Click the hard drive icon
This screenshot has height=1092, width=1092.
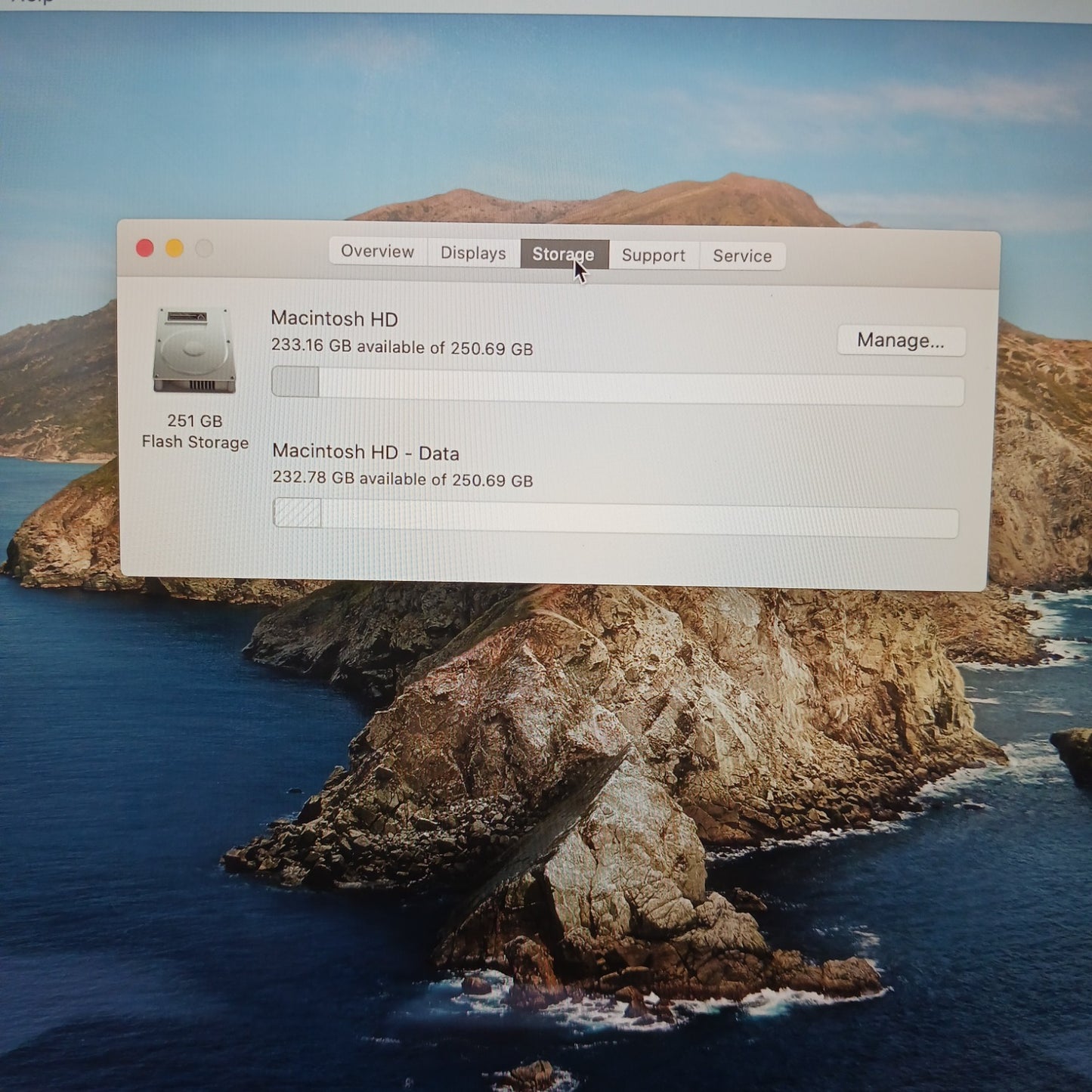point(194,350)
